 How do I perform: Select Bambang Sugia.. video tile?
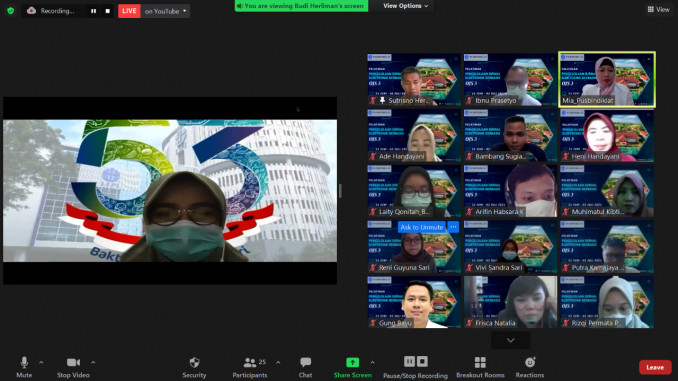[x=510, y=135]
